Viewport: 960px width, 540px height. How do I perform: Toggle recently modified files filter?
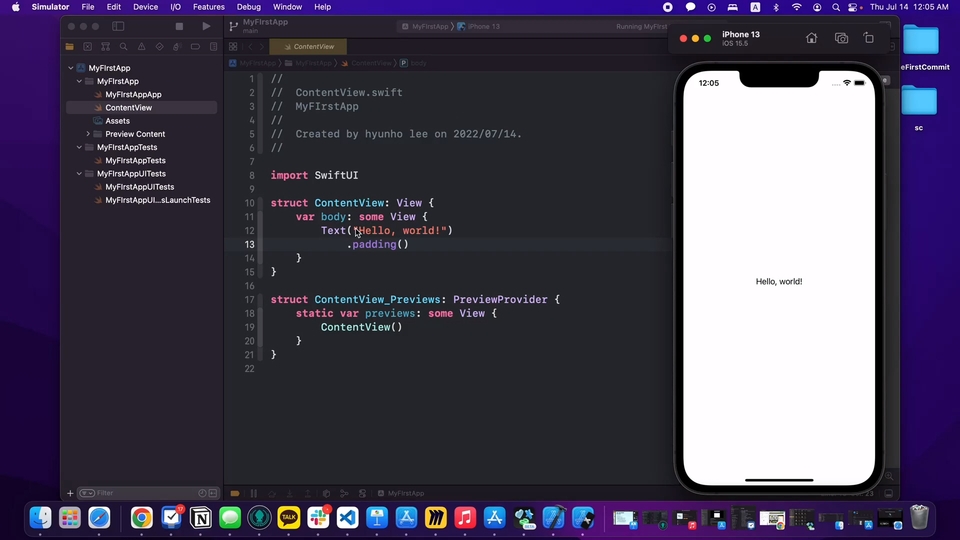point(202,493)
